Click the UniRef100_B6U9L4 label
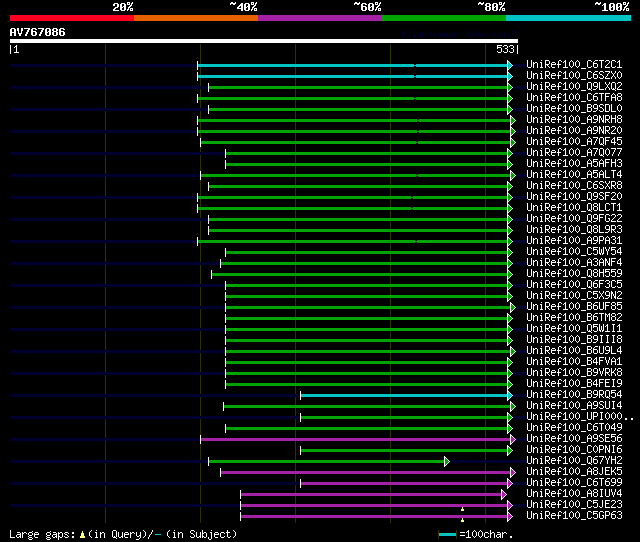 click(574, 351)
